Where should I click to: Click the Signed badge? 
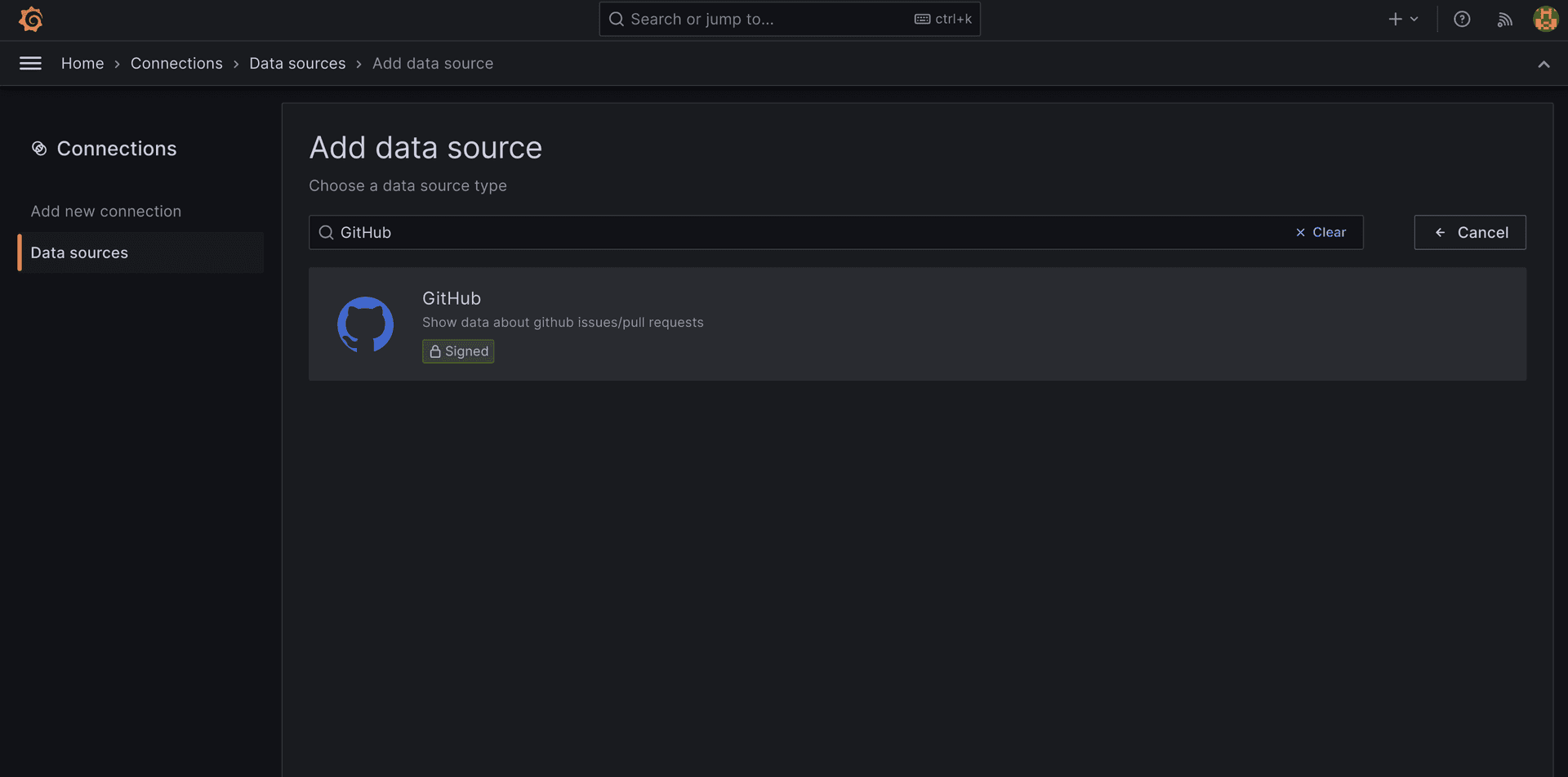458,351
